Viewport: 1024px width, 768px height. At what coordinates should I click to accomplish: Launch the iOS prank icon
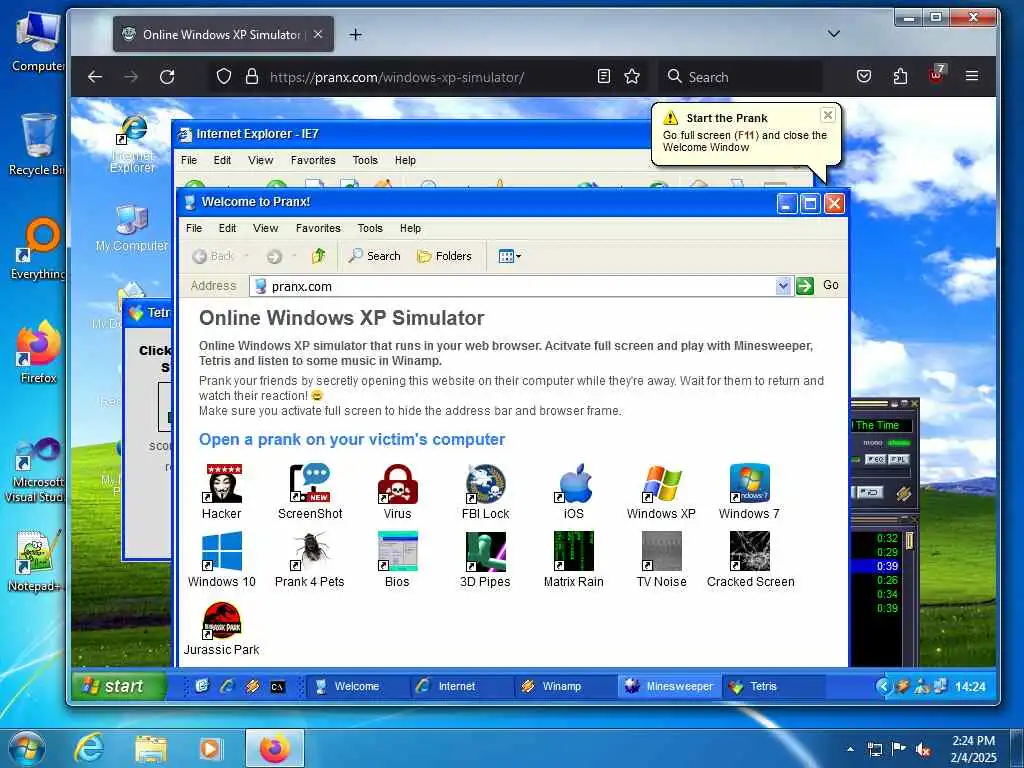pos(573,491)
